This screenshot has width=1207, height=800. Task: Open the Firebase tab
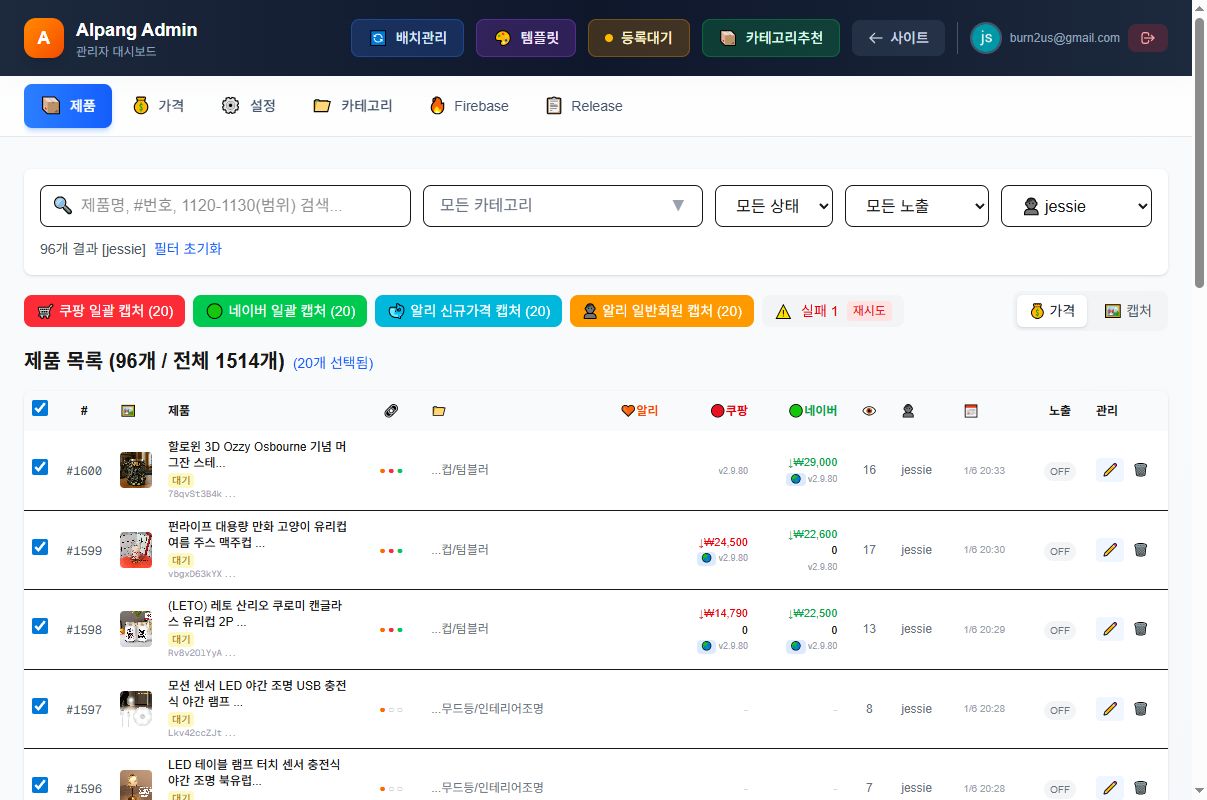[467, 105]
